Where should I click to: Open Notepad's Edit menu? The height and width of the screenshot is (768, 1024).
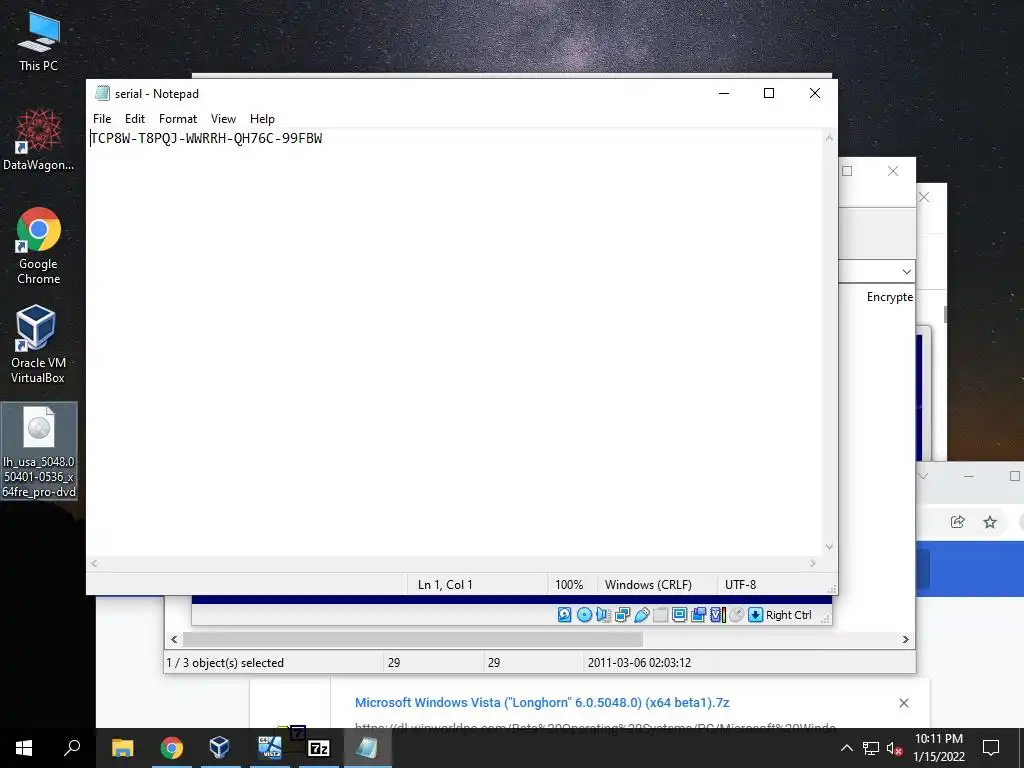coord(135,119)
